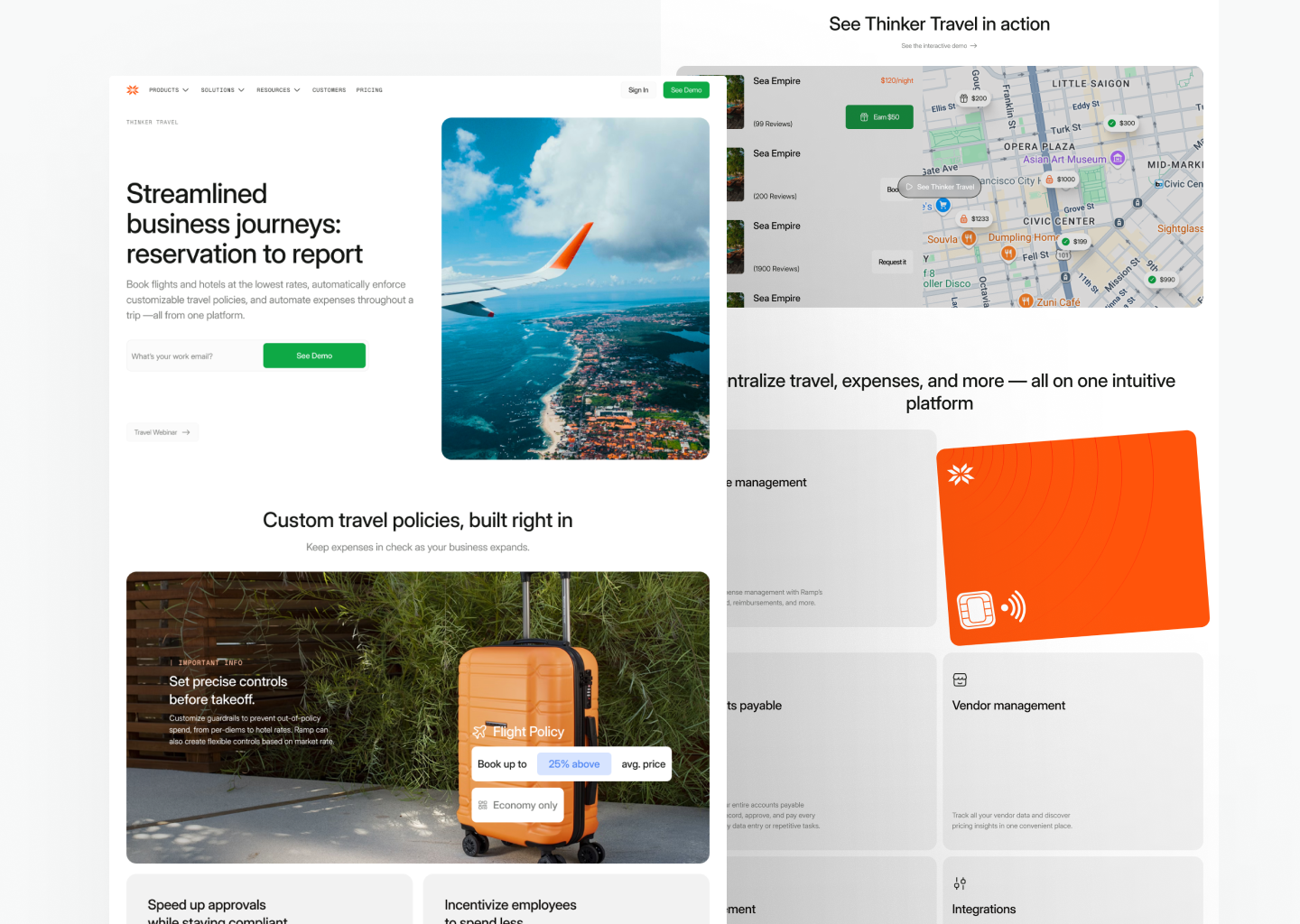This screenshot has width=1300, height=924.
Task: Click the Integrations sliders icon
Action: [960, 883]
